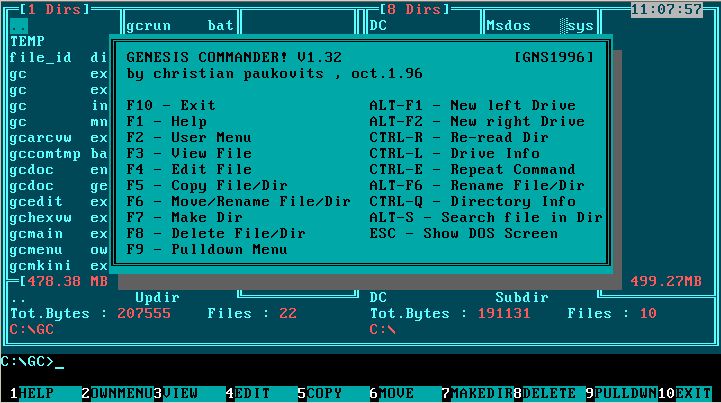
Task: Select the highlighted '..' parent directory entry
Action: [x=19, y=26]
